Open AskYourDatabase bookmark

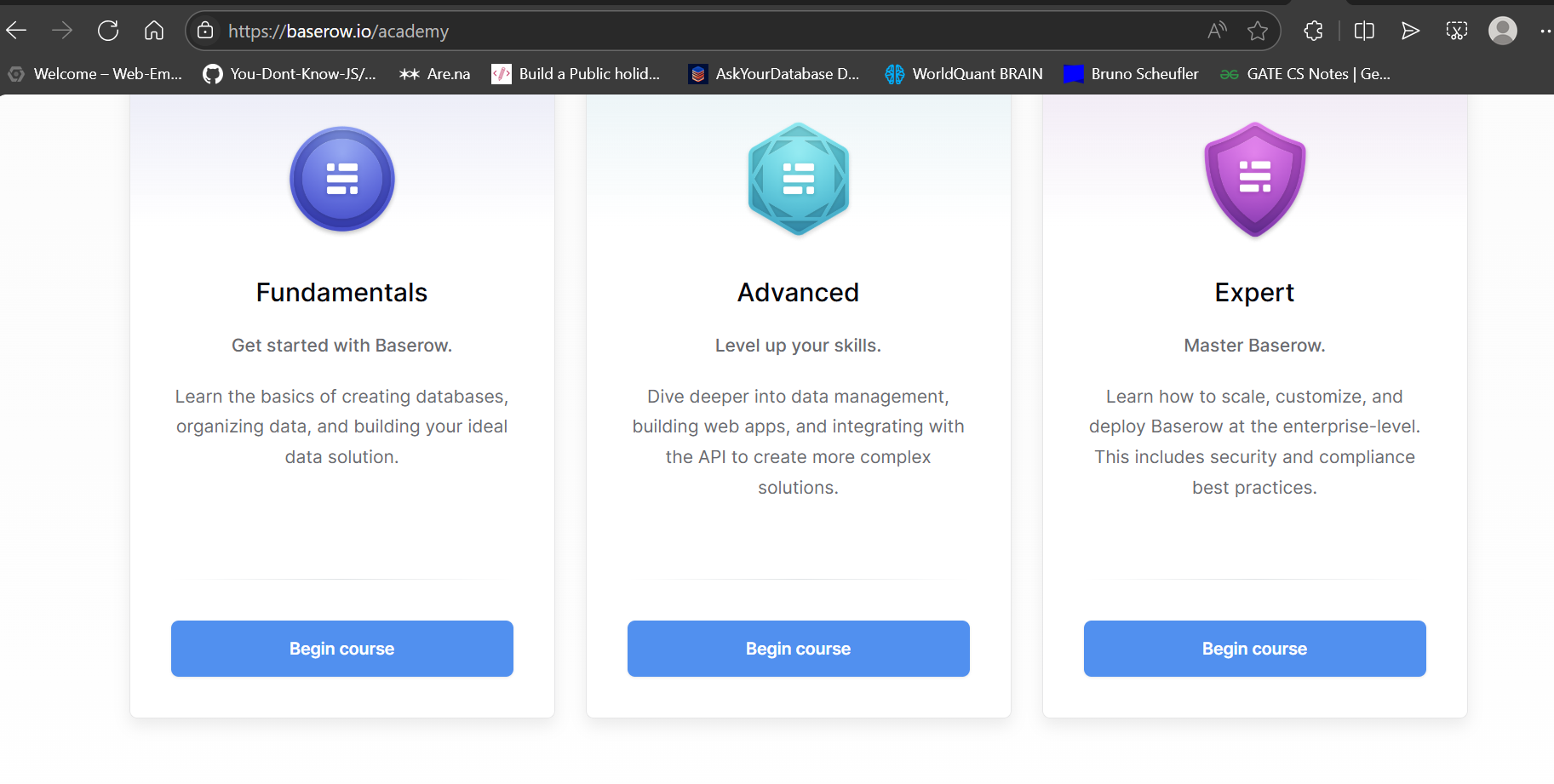(x=774, y=74)
